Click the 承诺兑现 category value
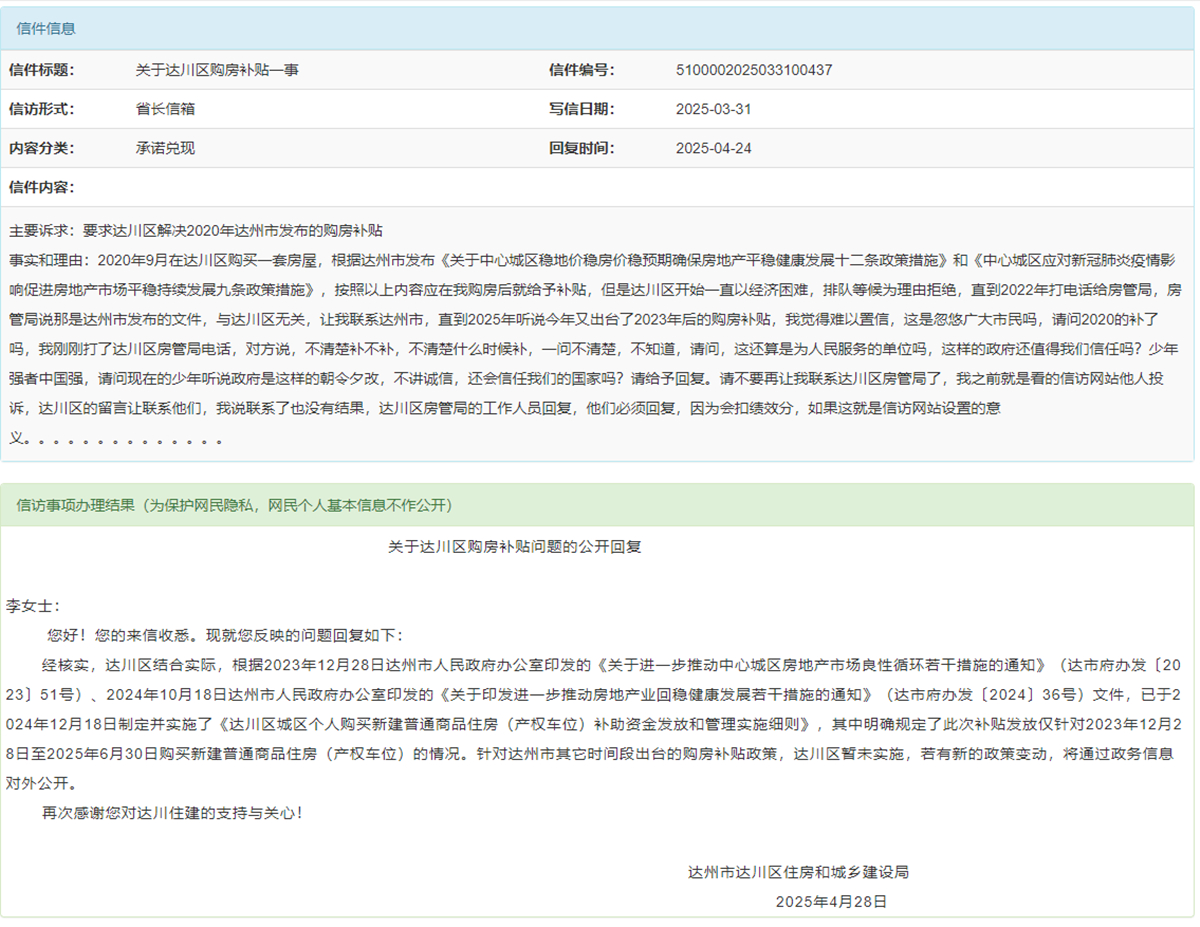Screen dimensions: 1200x927 [166, 148]
